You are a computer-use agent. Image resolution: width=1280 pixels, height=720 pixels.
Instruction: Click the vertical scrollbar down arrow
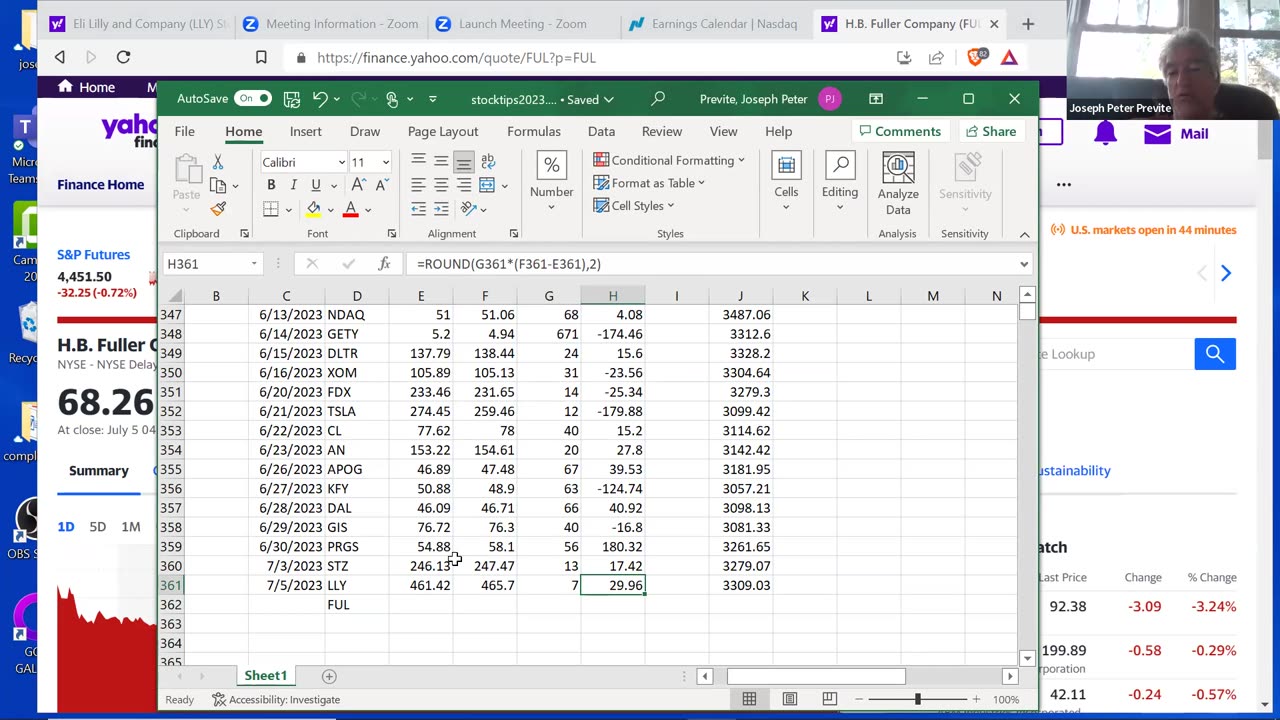click(1027, 658)
